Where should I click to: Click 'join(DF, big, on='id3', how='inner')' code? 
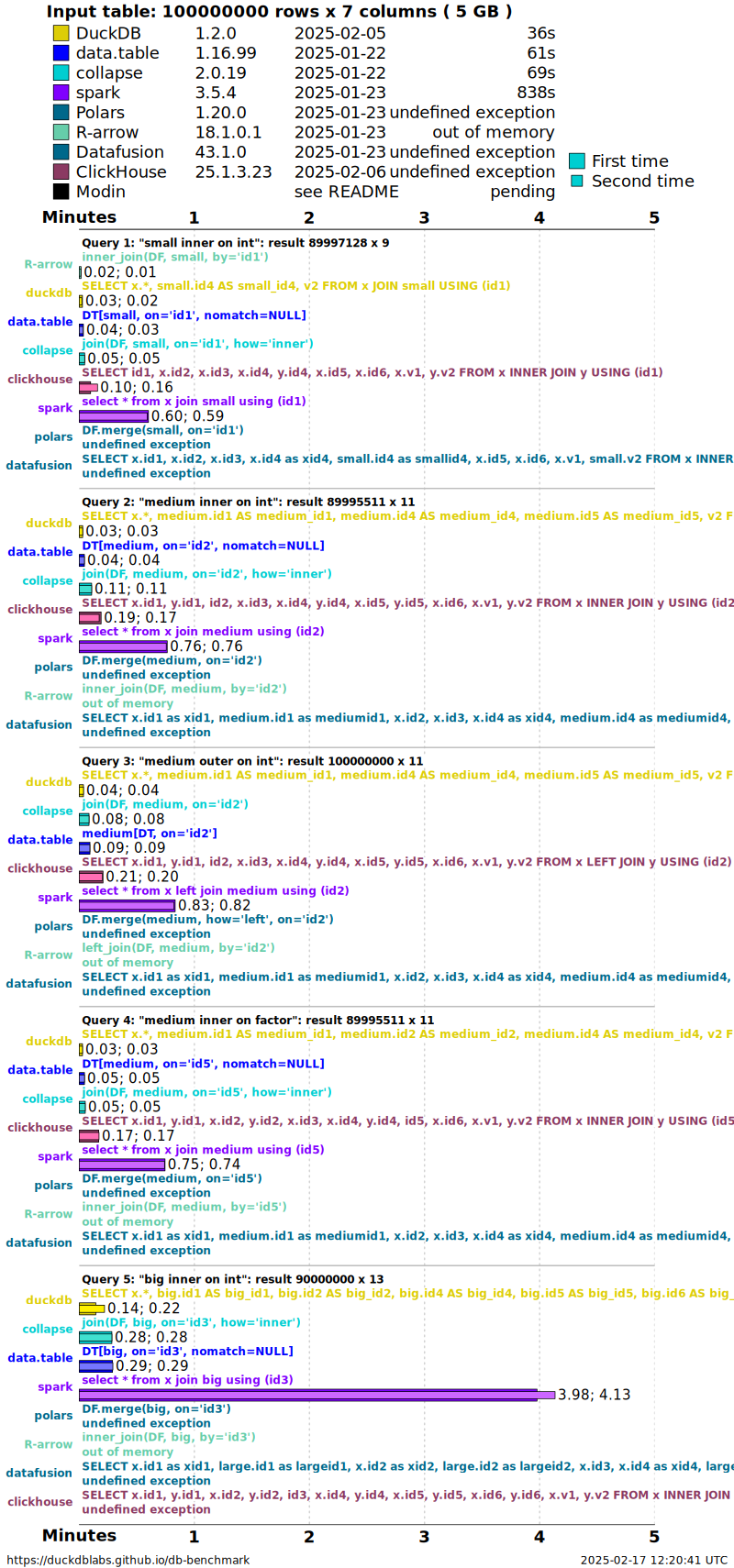click(x=191, y=1322)
